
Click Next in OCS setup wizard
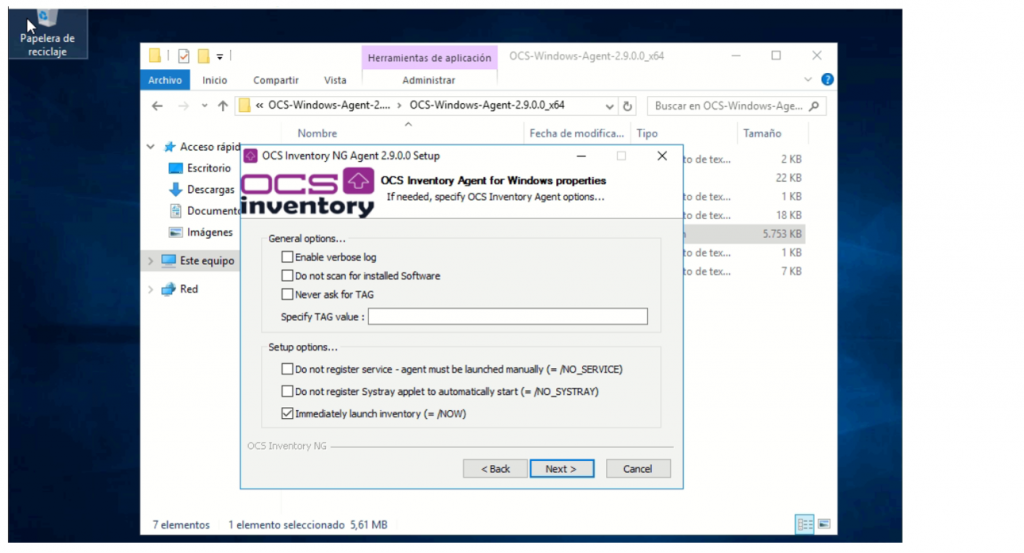[562, 469]
